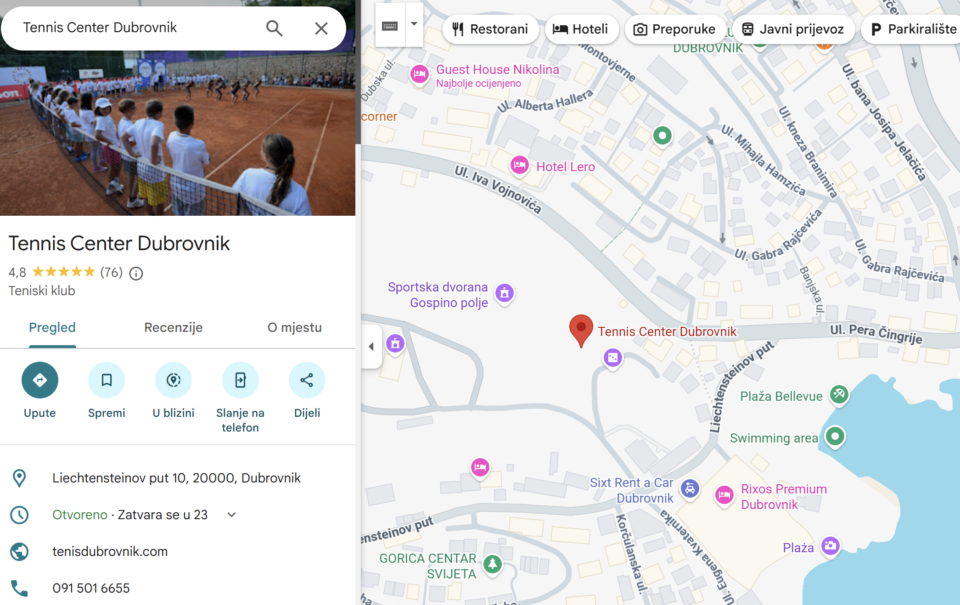Viewport: 960px width, 605px height.
Task: Filter map by Restorani
Action: point(490,29)
